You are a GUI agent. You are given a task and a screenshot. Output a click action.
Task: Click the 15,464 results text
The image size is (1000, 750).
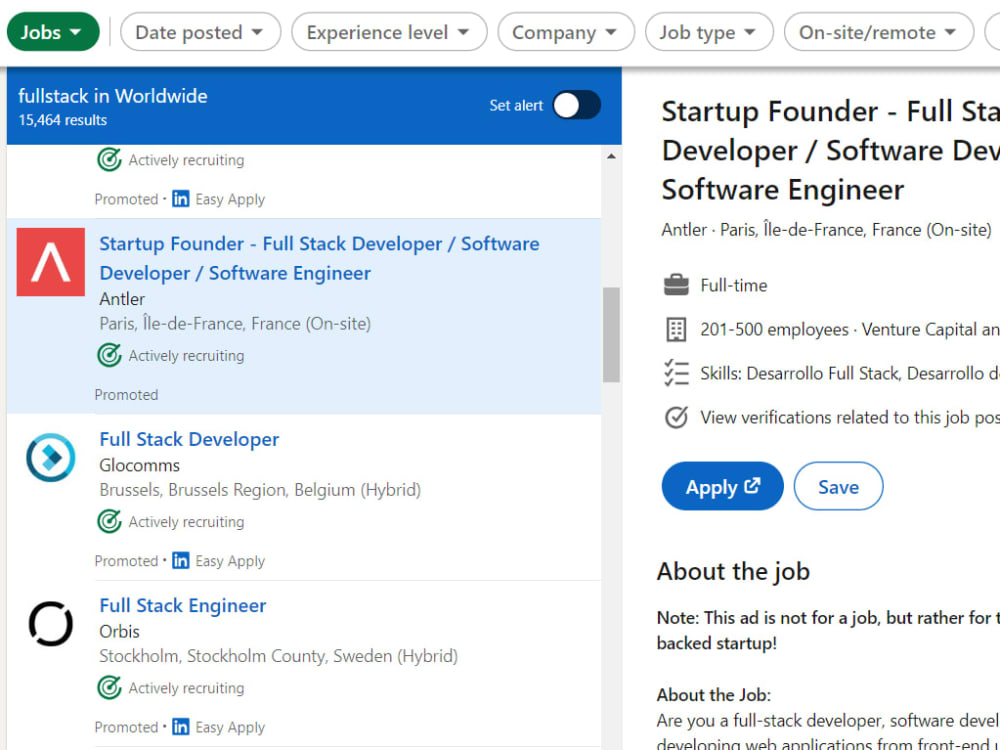[x=62, y=120]
